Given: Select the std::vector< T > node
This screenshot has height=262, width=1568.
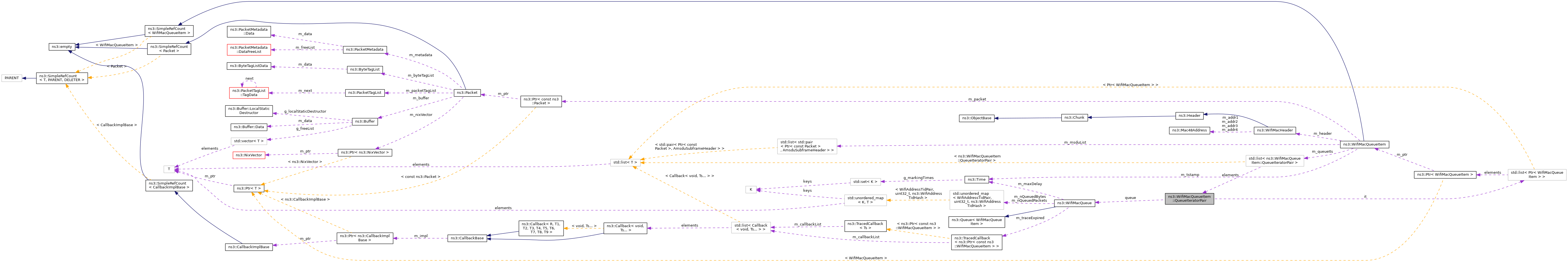Looking at the screenshot, I should pyautogui.click(x=249, y=141).
